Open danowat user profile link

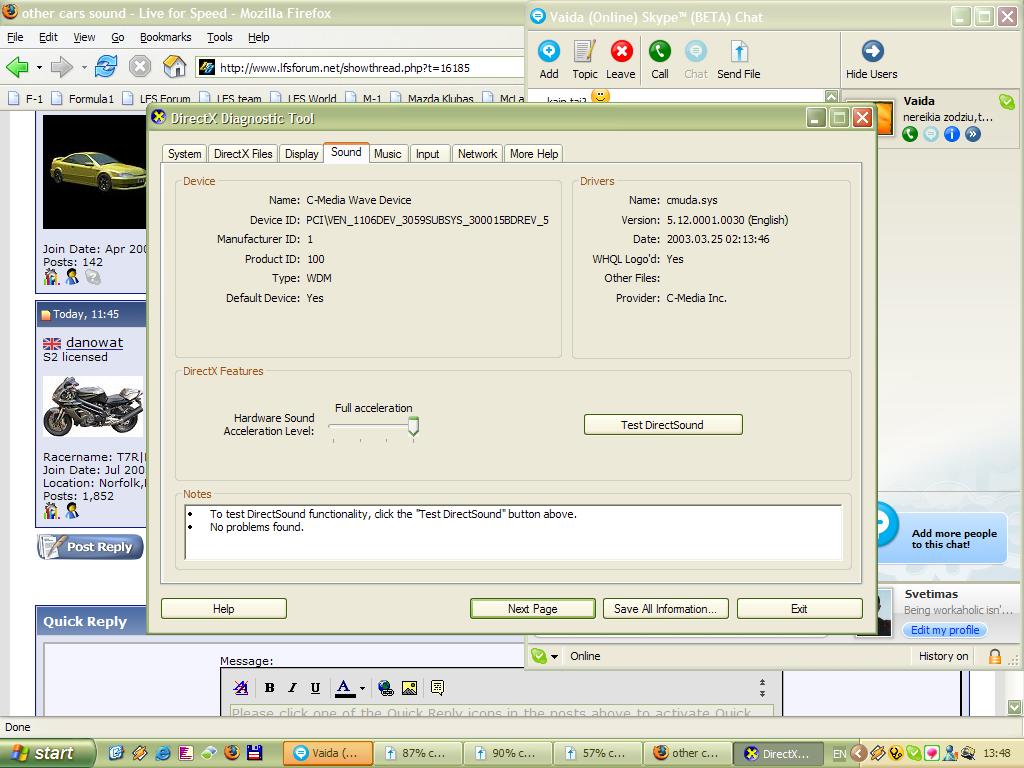pyautogui.click(x=94, y=342)
